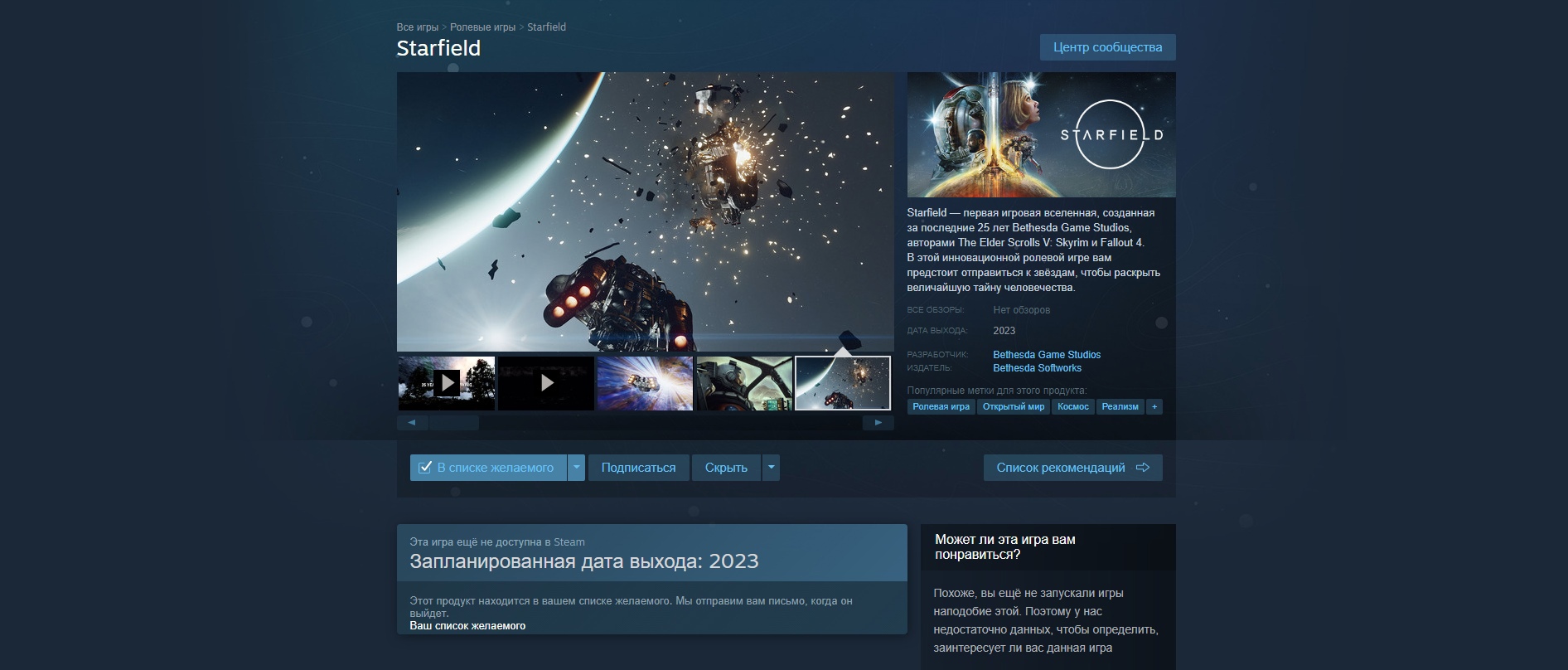Expand the wishlist button dropdown arrow
1568x670 pixels.
coord(577,468)
